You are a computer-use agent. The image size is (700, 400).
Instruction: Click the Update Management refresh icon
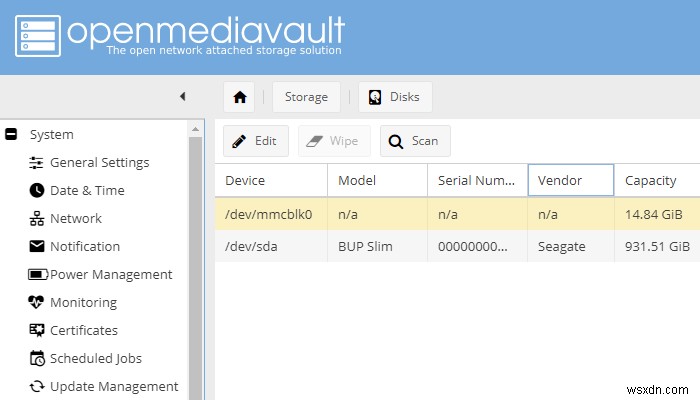[37, 386]
